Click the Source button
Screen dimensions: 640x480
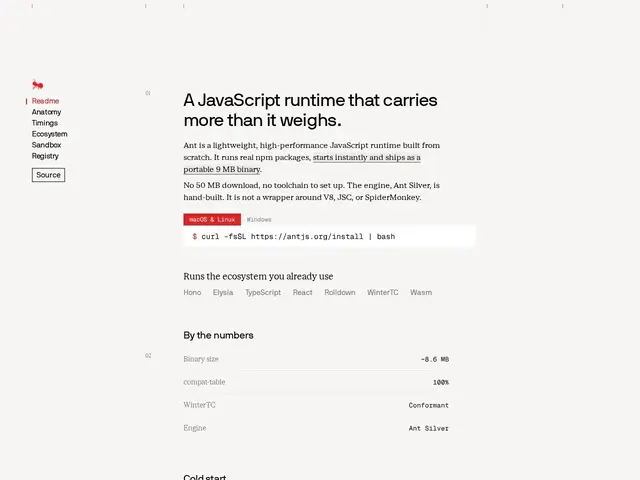click(48, 175)
